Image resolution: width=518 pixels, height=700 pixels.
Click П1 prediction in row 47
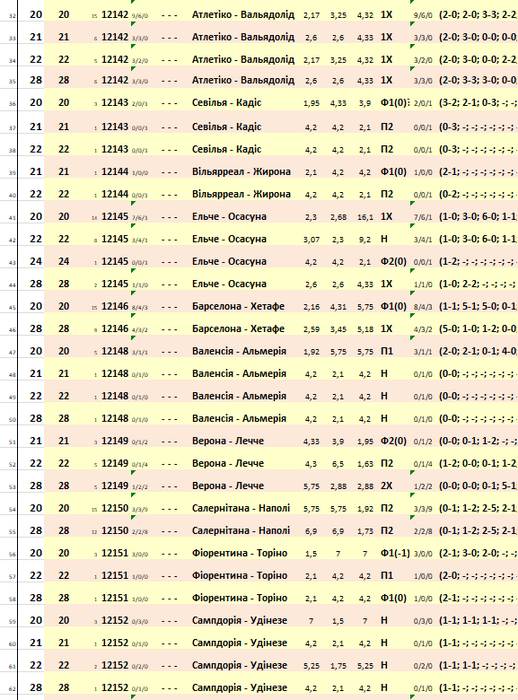(x=387, y=351)
